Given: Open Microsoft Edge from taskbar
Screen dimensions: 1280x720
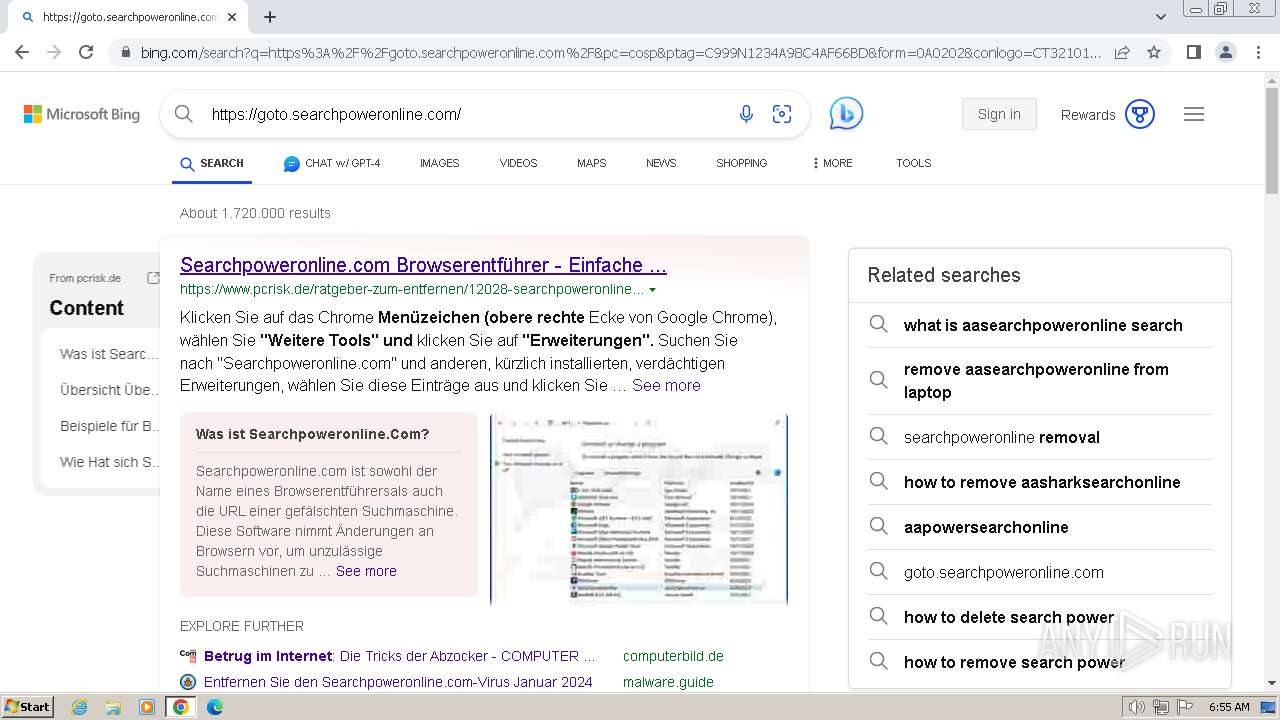Looking at the screenshot, I should tap(215, 707).
